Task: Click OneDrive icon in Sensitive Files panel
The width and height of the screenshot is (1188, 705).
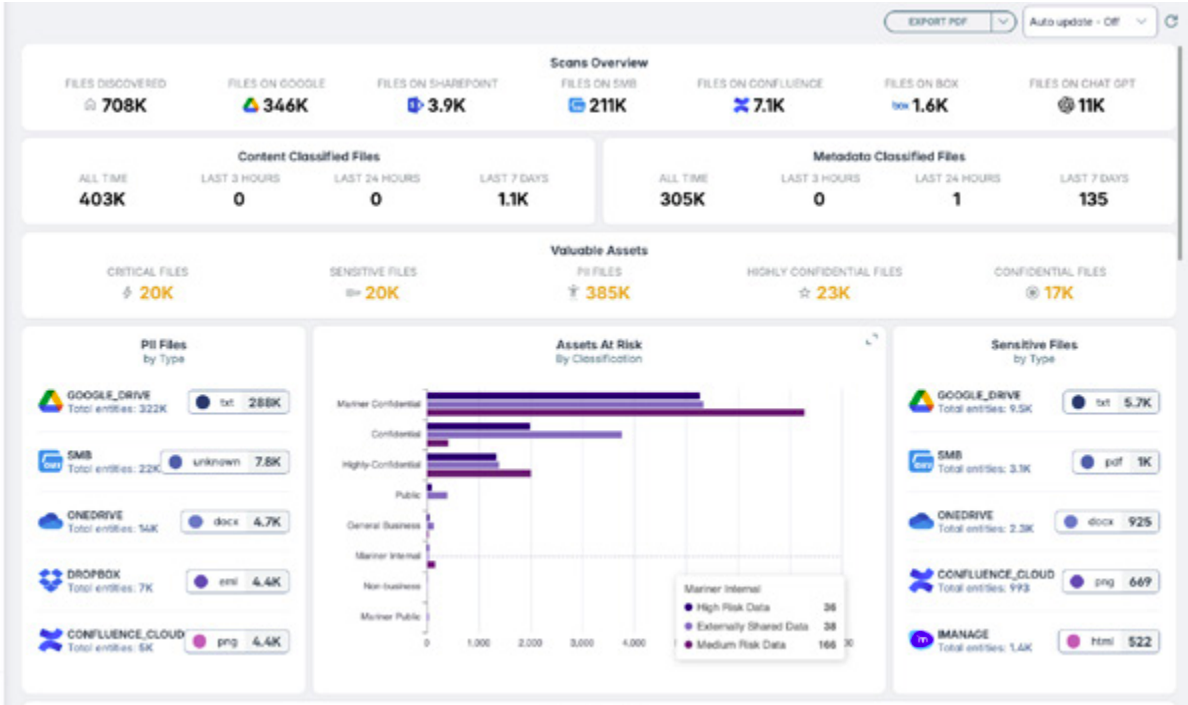Action: point(921,521)
